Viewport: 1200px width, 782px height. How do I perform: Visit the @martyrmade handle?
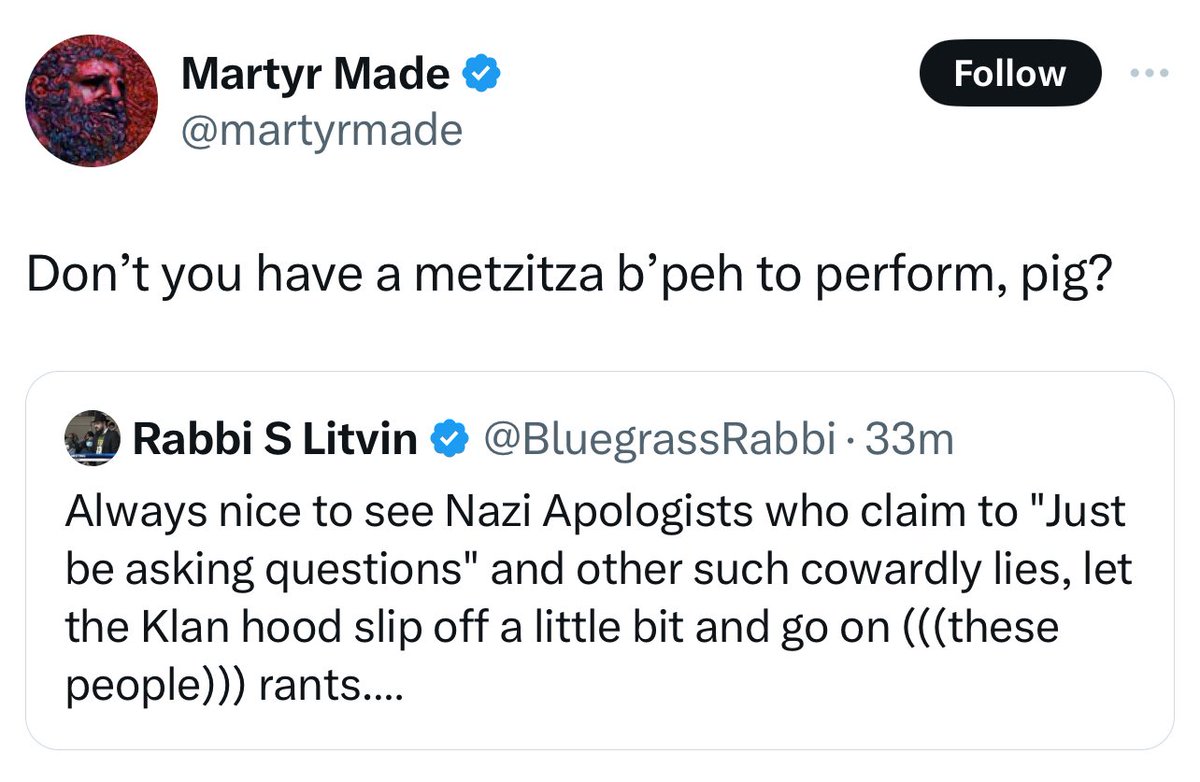click(321, 129)
